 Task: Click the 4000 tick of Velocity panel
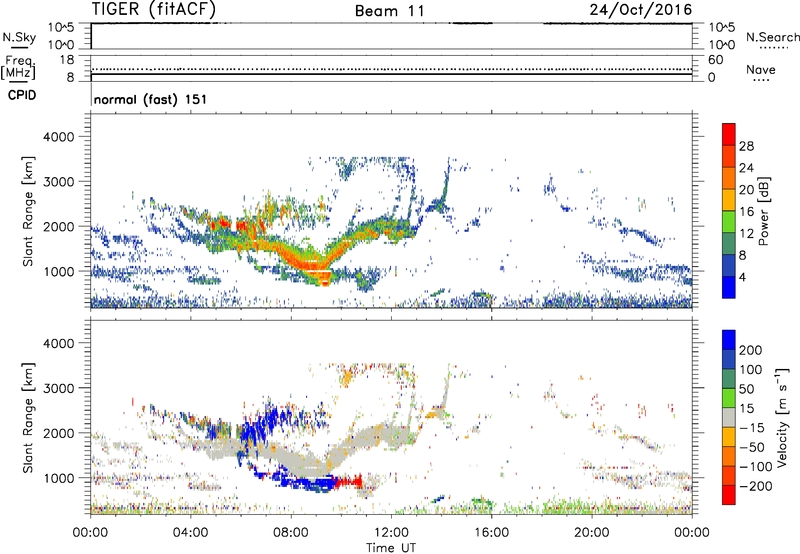pyautogui.click(x=59, y=343)
